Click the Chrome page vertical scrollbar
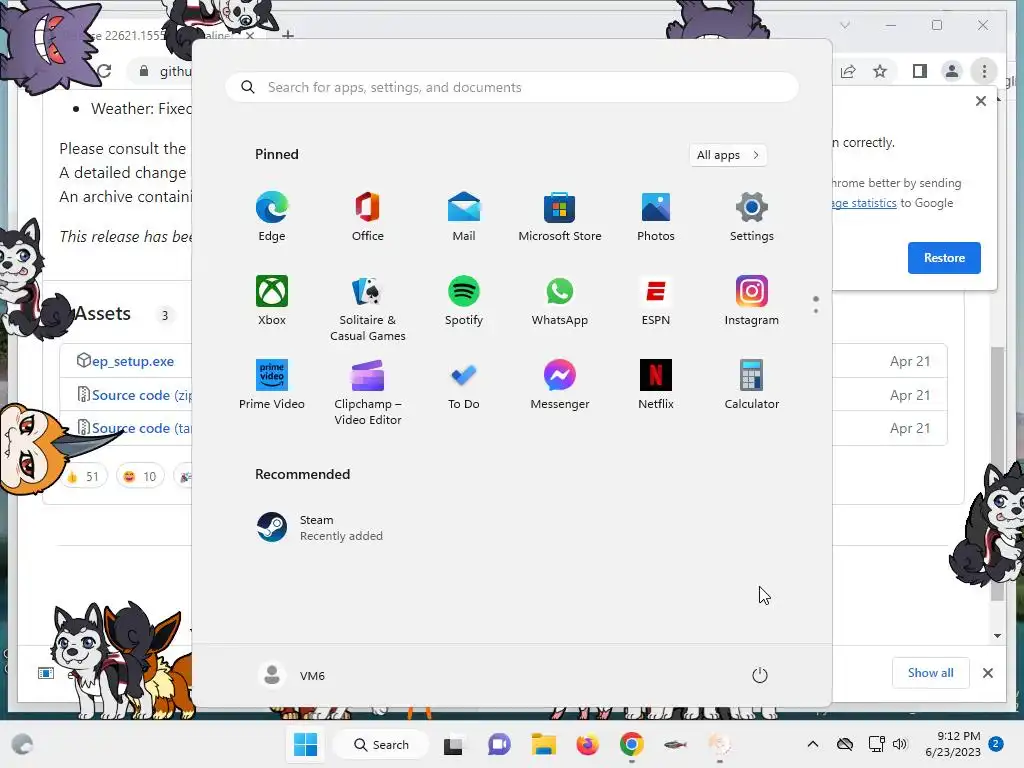The height and width of the screenshot is (768, 1024). pyautogui.click(x=997, y=473)
